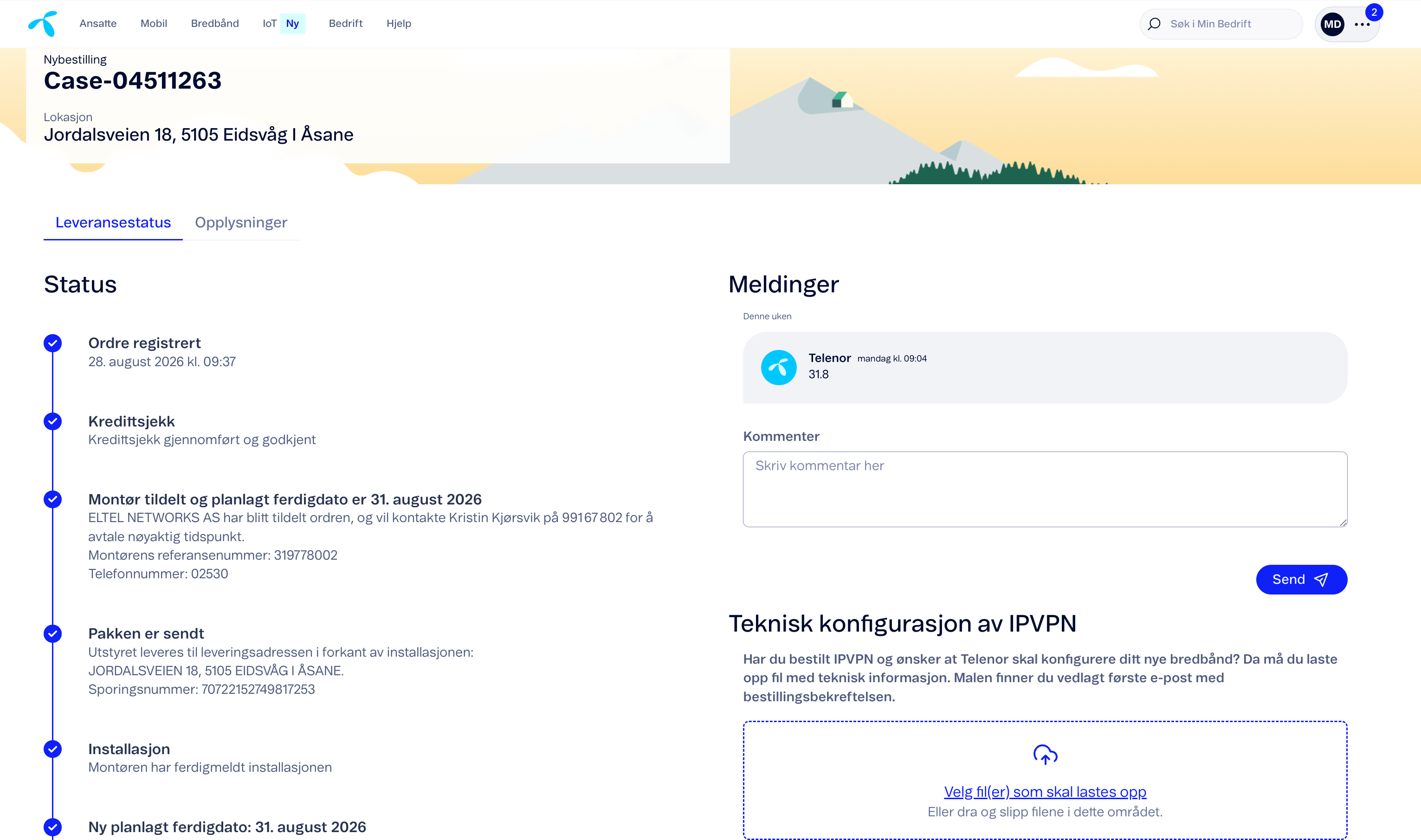Click the Ordre registrert status title
The width and height of the screenshot is (1421, 840).
(x=144, y=343)
